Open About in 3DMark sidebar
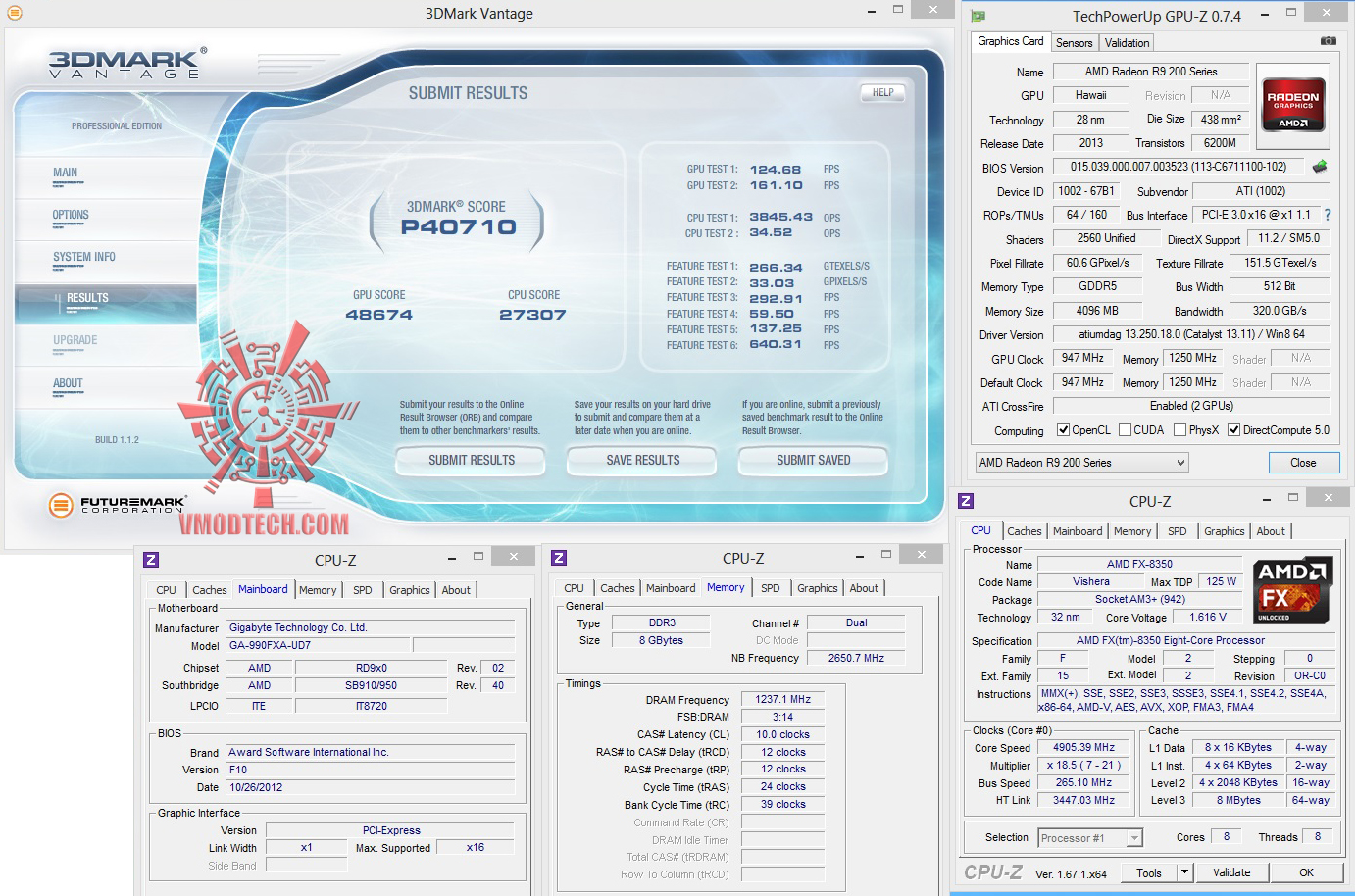 pos(68,383)
